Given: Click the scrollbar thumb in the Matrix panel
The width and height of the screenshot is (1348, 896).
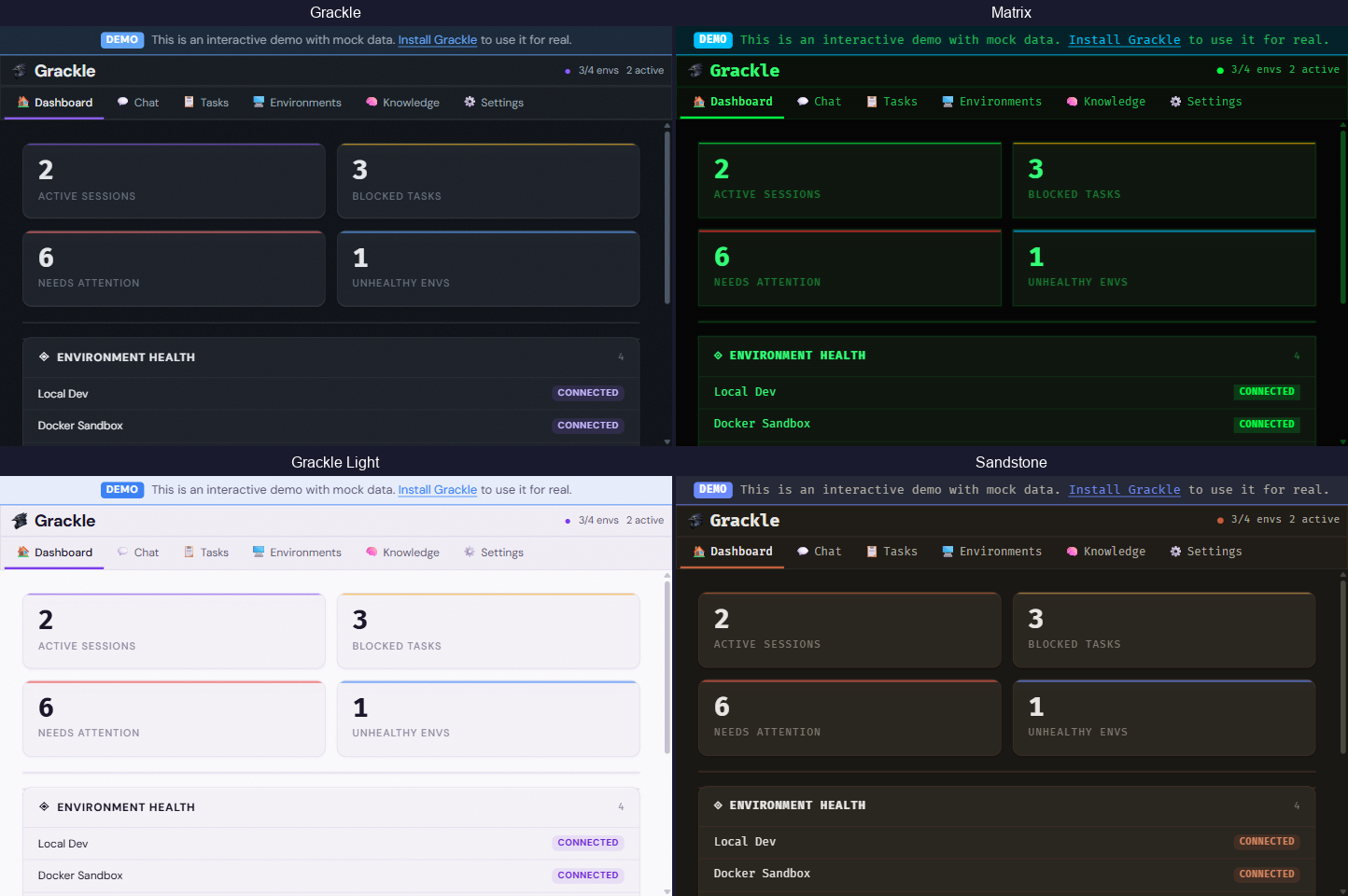Looking at the screenshot, I should click(x=1343, y=217).
